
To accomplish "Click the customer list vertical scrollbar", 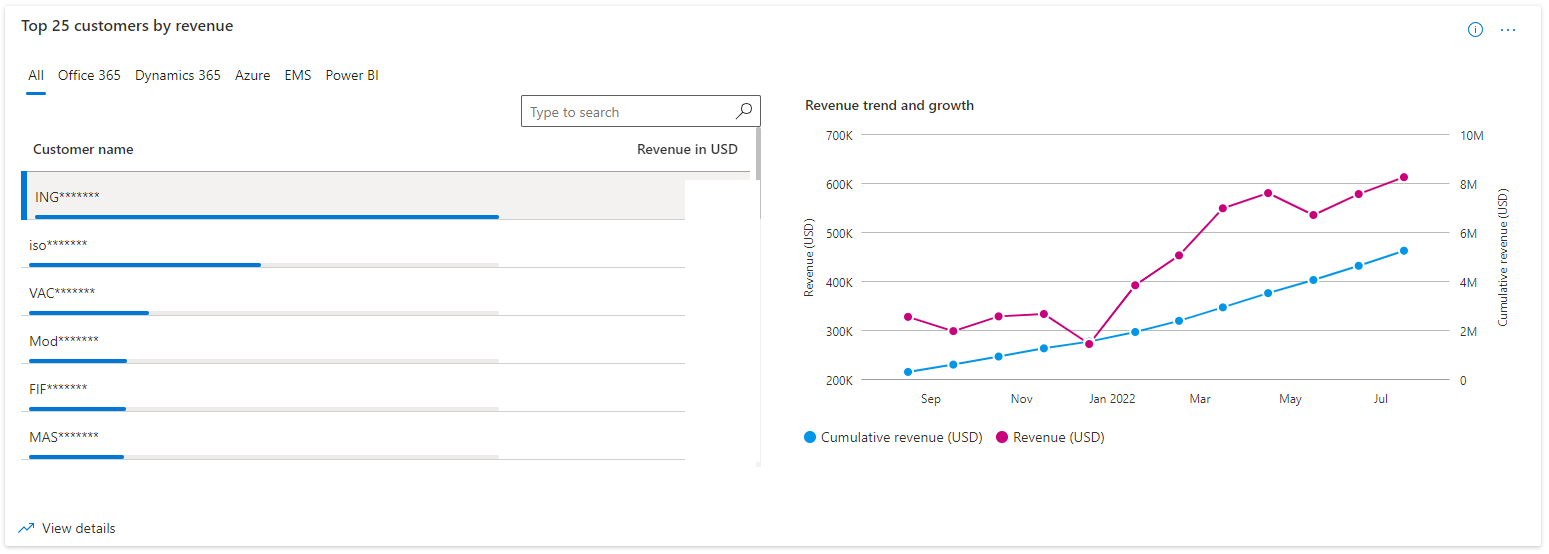I will point(758,152).
